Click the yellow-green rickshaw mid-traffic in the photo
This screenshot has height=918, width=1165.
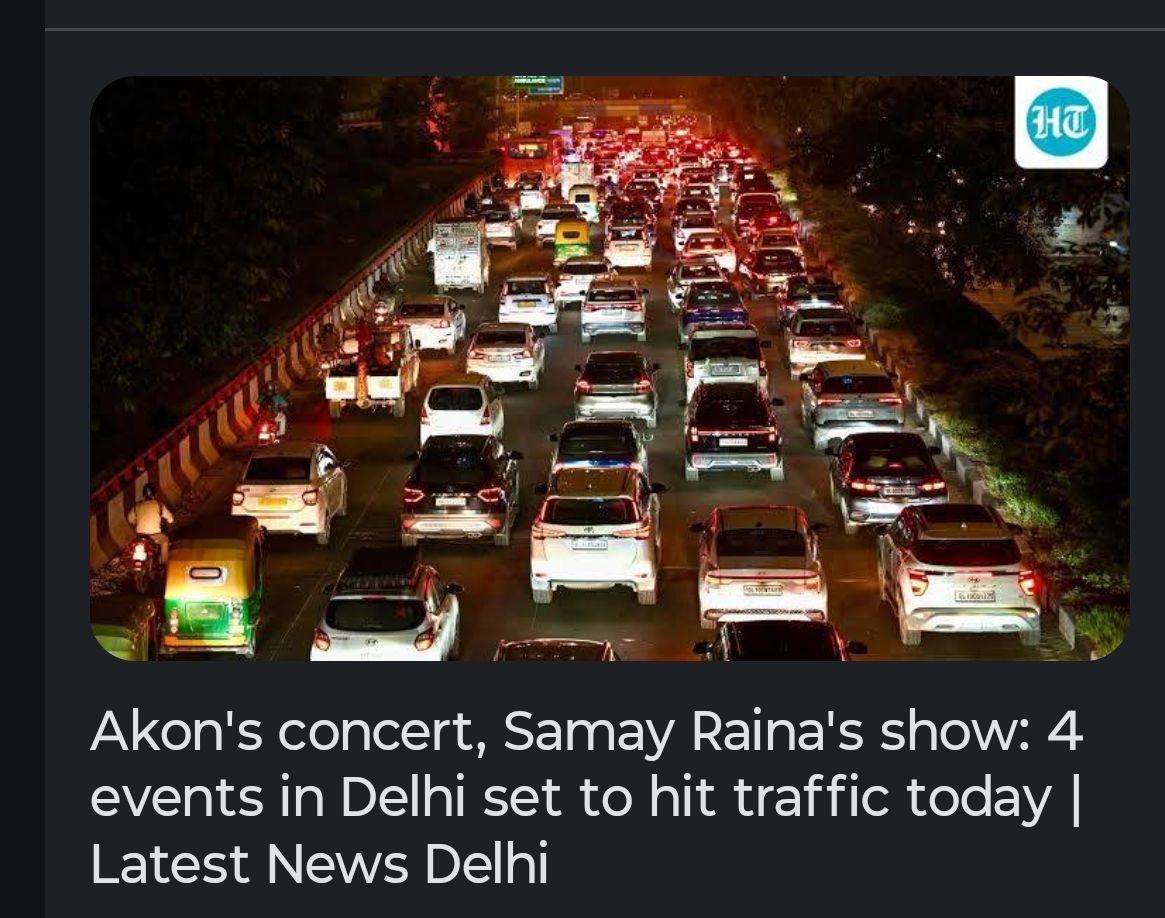[x=572, y=239]
